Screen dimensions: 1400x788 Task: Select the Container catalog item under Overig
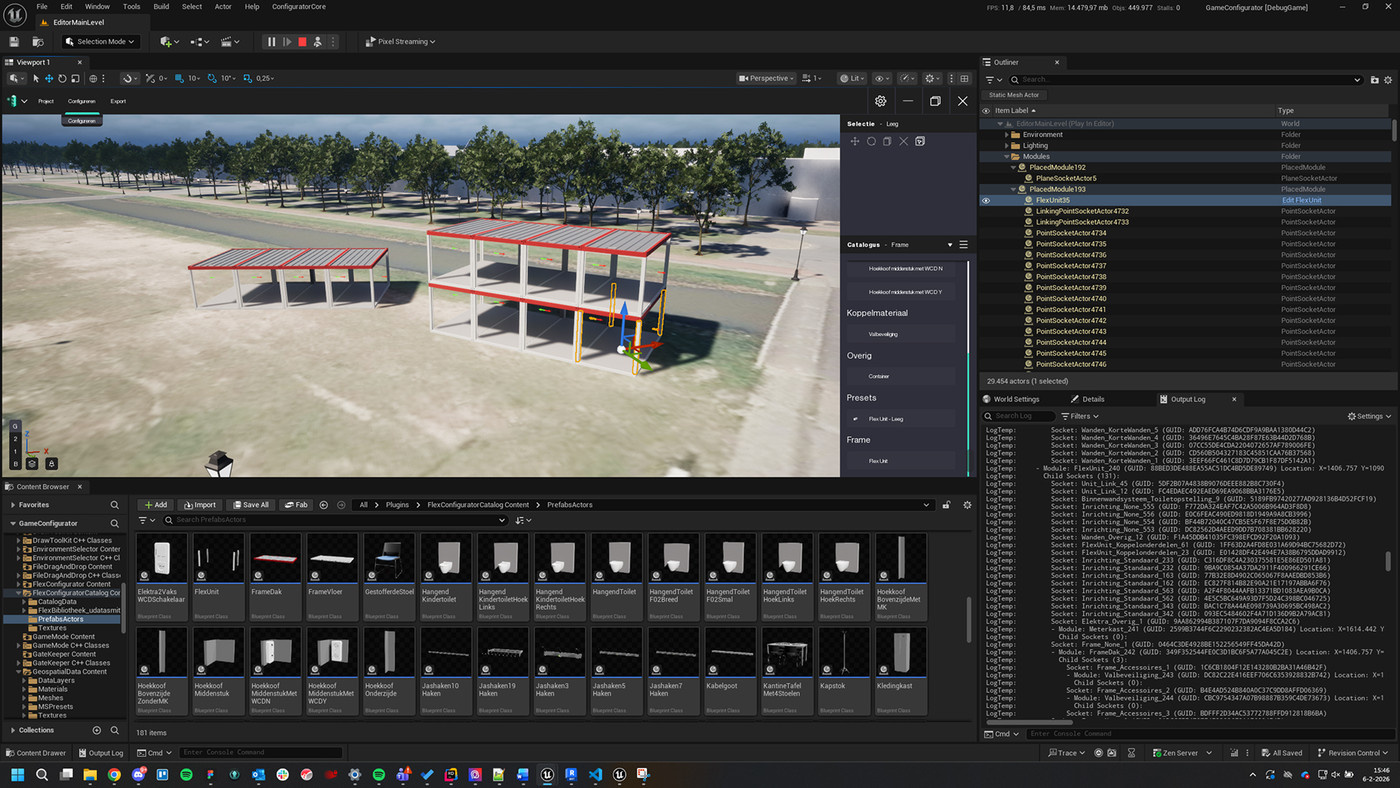pyautogui.click(x=901, y=376)
